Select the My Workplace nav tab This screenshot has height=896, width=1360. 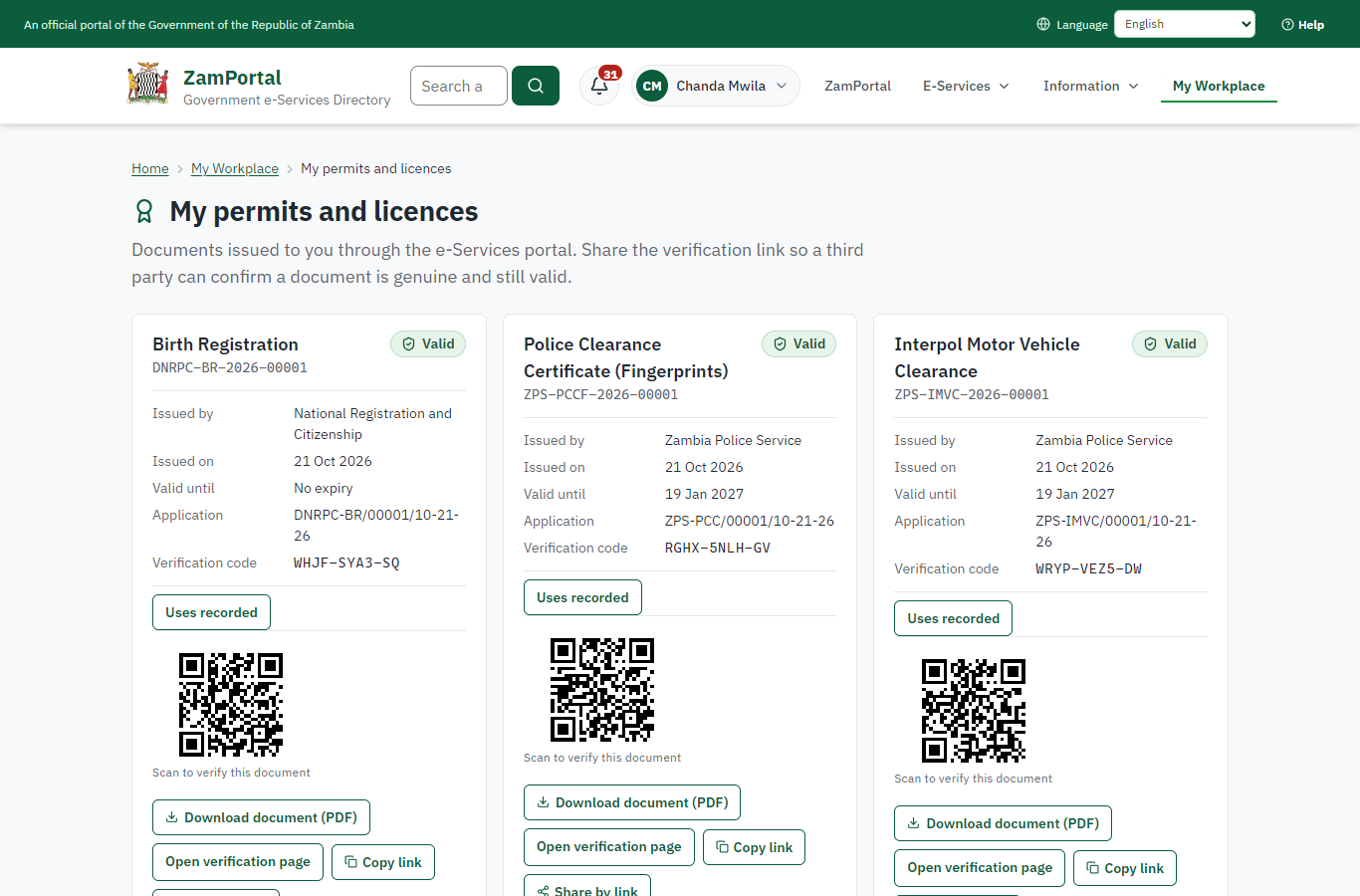coord(1219,86)
